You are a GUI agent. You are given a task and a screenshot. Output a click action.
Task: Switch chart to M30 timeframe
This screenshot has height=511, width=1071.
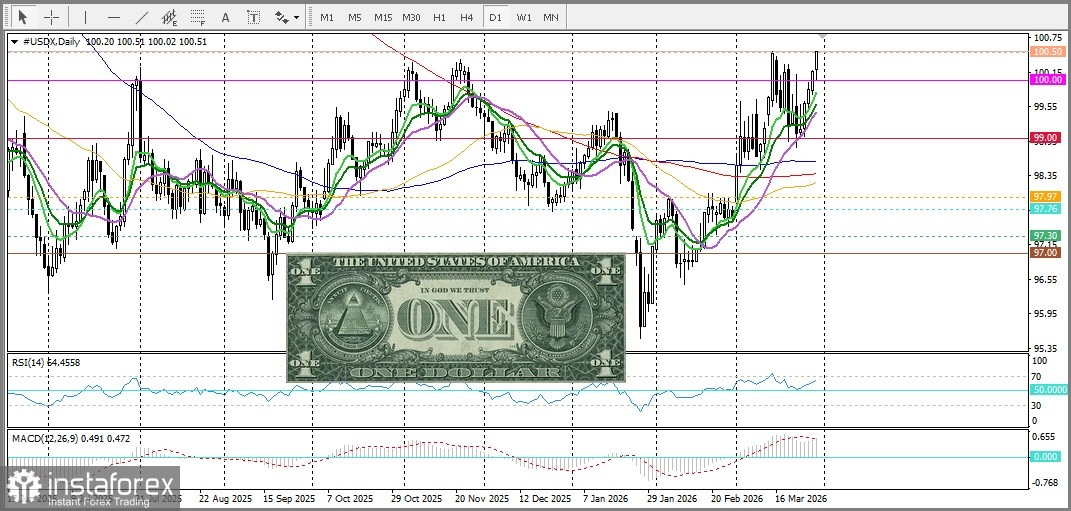pyautogui.click(x=411, y=17)
